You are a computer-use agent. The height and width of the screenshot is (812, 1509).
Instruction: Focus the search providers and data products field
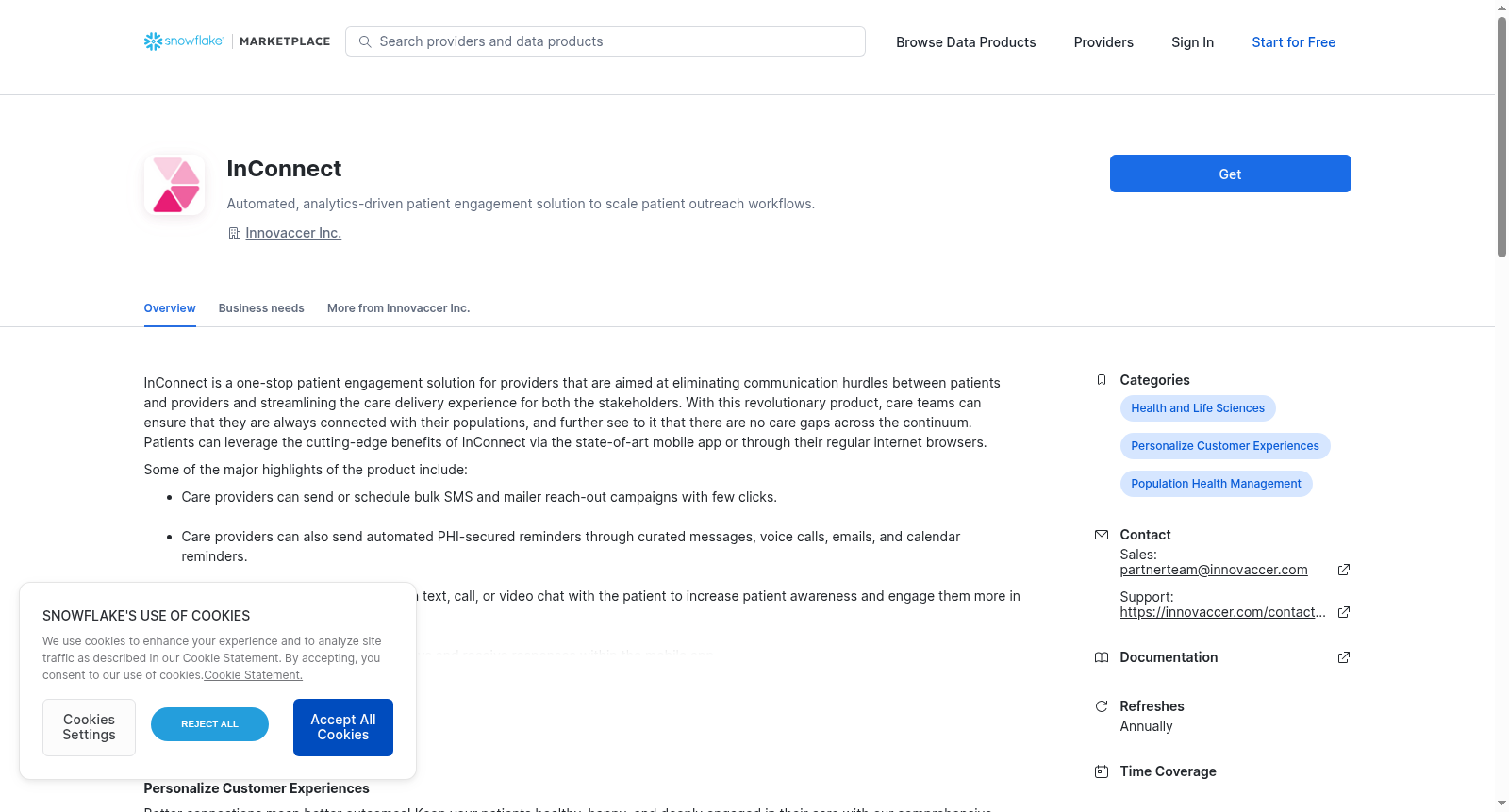605,41
